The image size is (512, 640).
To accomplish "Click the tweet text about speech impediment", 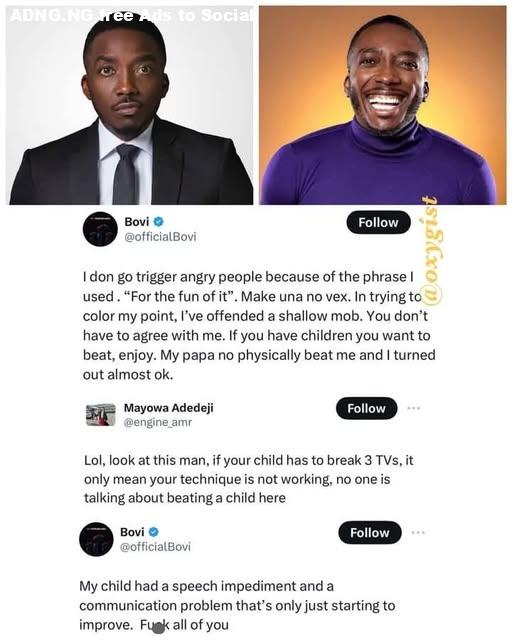I will coord(237,605).
